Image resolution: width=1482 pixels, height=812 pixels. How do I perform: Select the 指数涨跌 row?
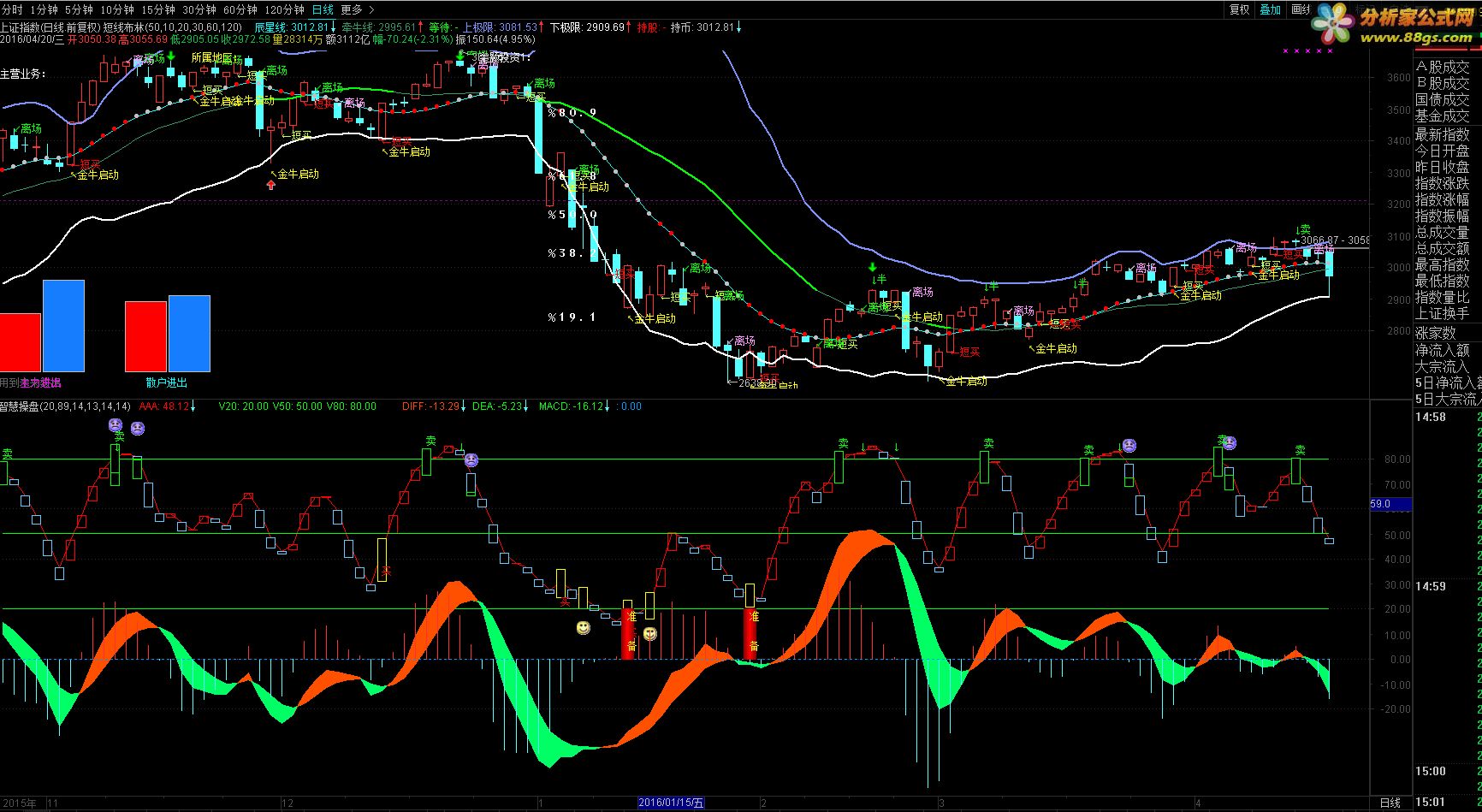[1443, 183]
